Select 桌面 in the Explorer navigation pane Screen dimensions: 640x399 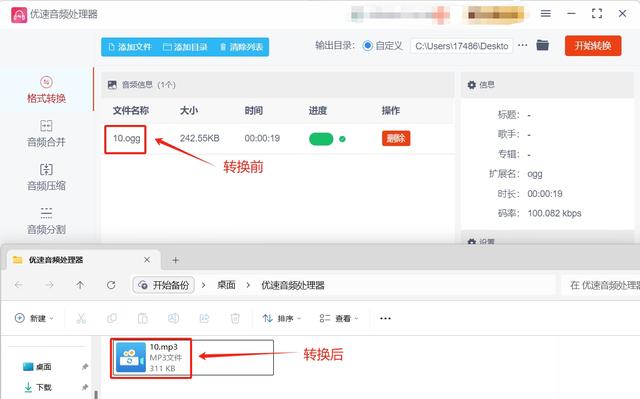click(x=38, y=366)
